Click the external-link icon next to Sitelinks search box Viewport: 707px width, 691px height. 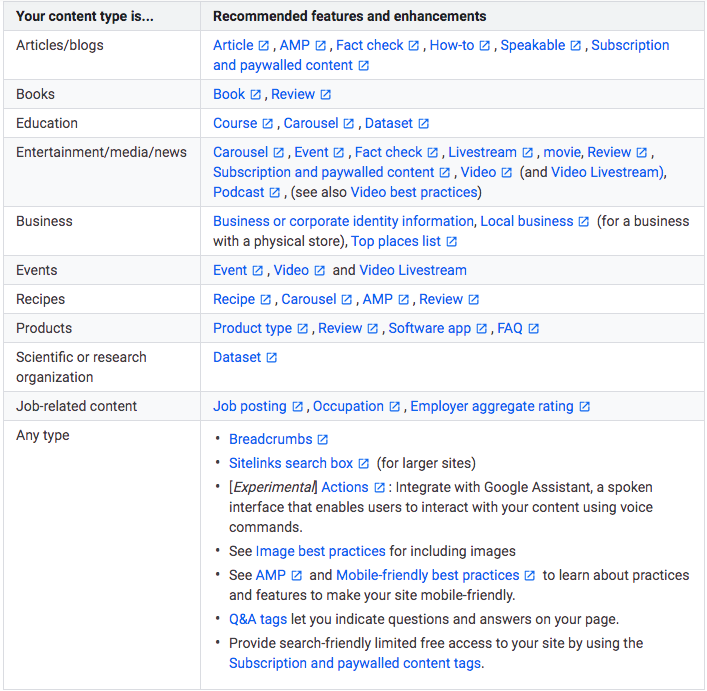coord(364,464)
